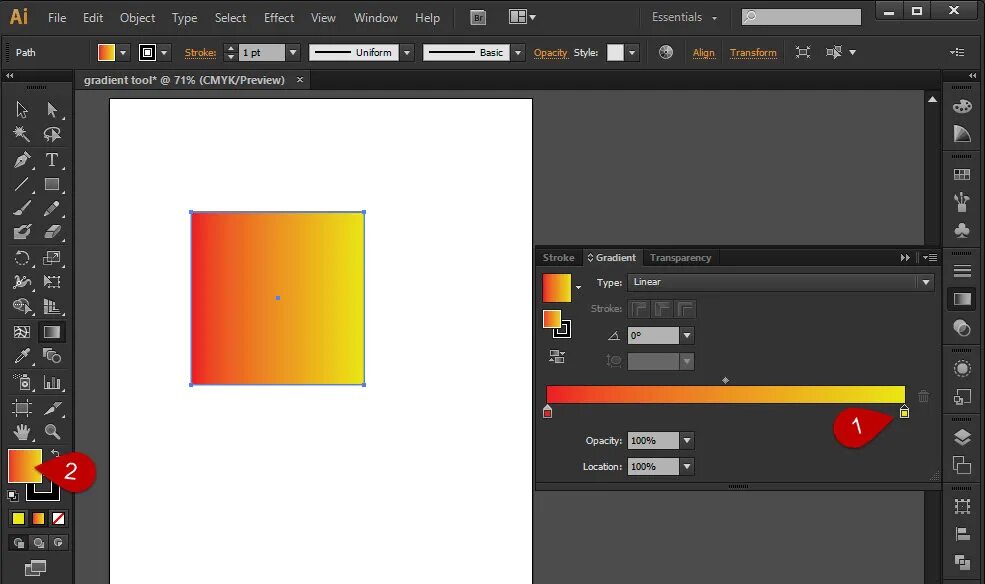Open the gradient Location percentage dropdown

(687, 467)
